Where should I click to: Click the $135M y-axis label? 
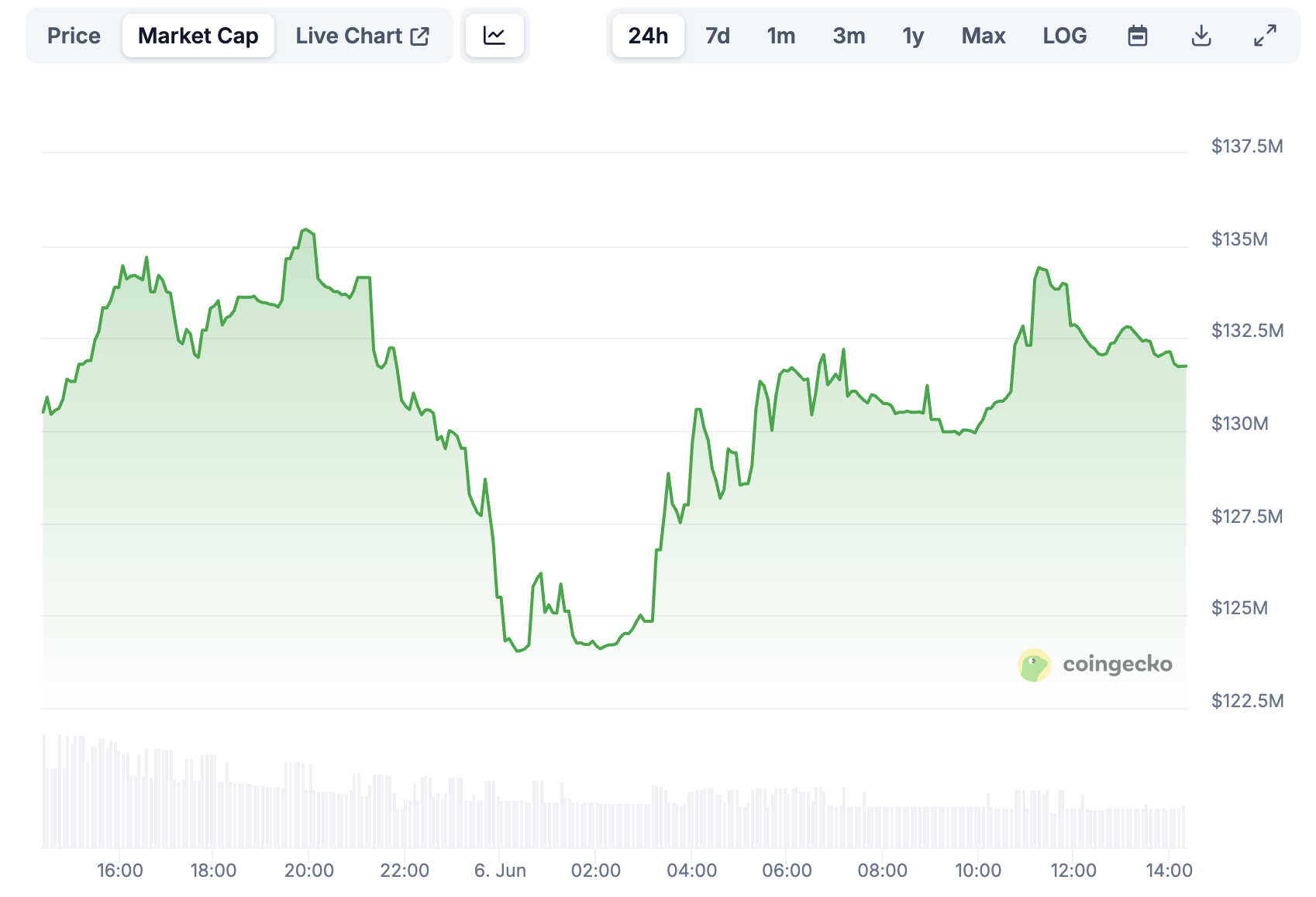point(1239,239)
